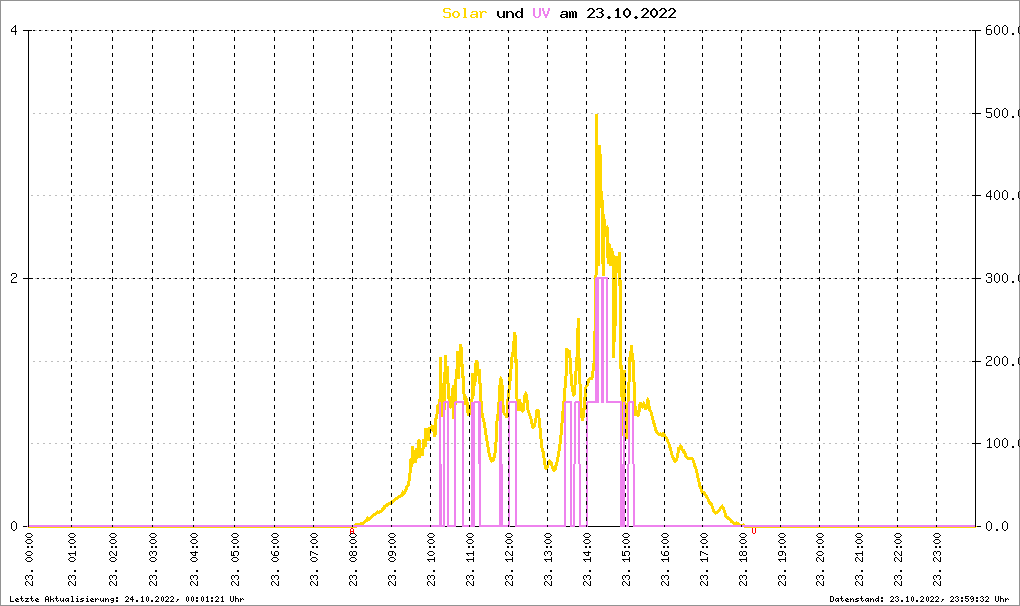Click the x-axis label "23. 05:00"

(234, 560)
